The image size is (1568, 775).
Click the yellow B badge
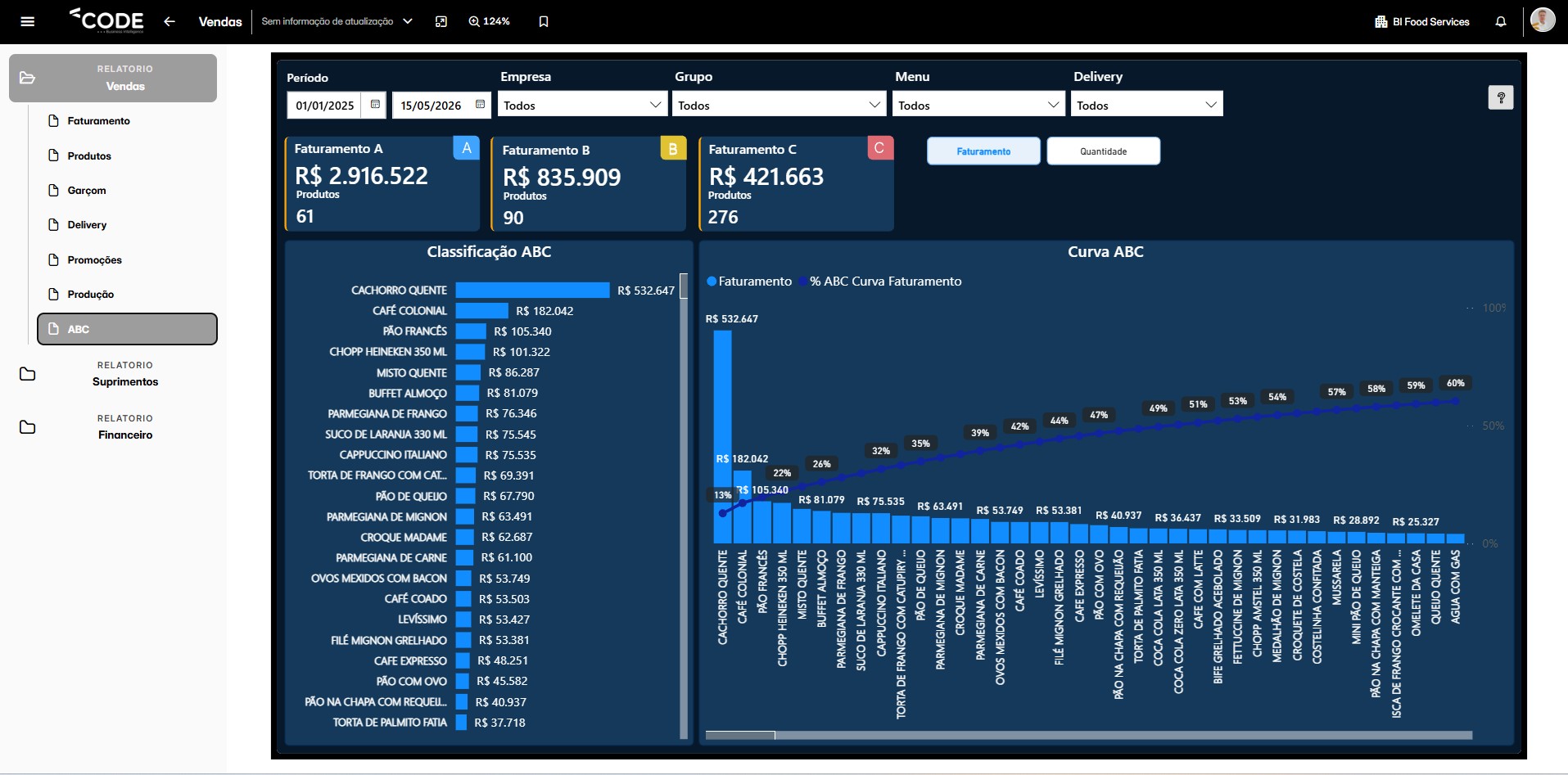pos(673,149)
